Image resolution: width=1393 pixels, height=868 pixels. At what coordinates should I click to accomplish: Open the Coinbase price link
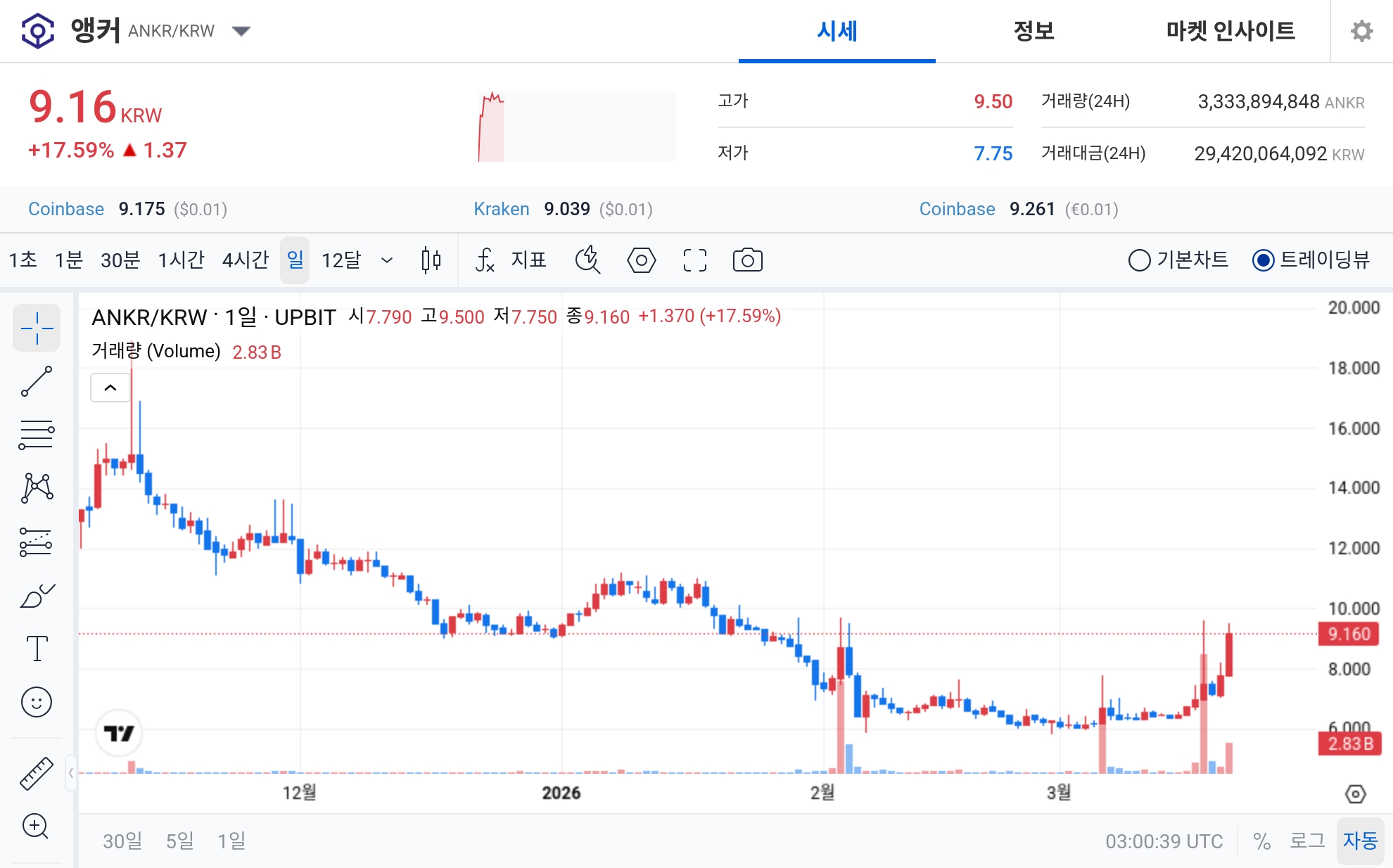coord(65,209)
